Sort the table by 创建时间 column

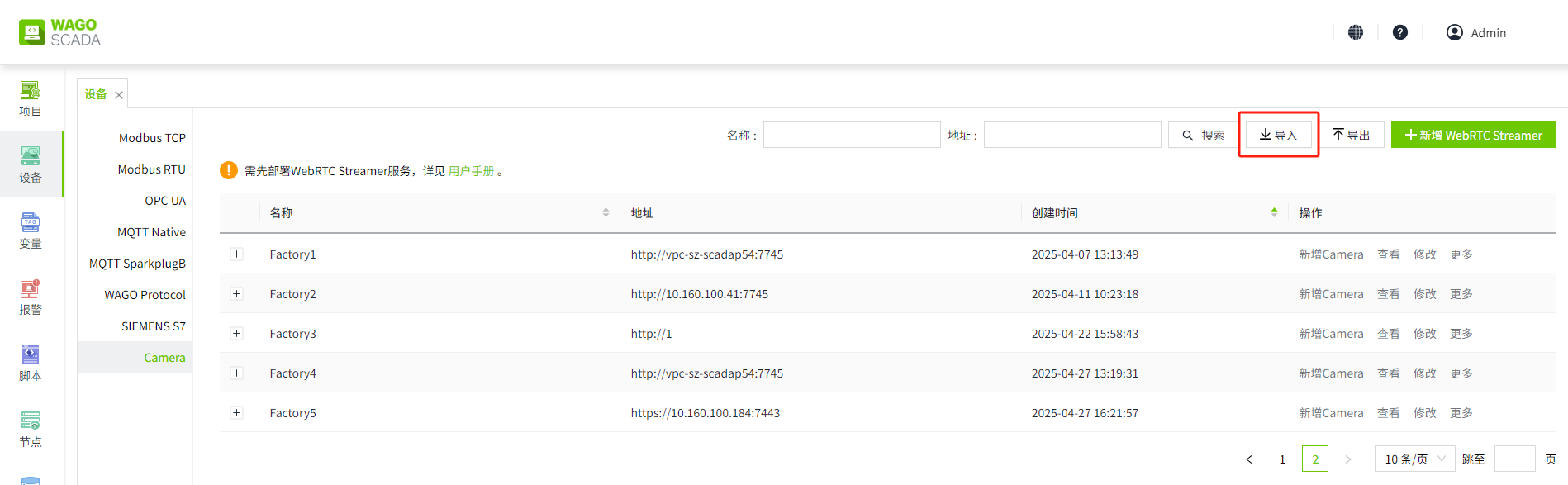click(x=1274, y=212)
